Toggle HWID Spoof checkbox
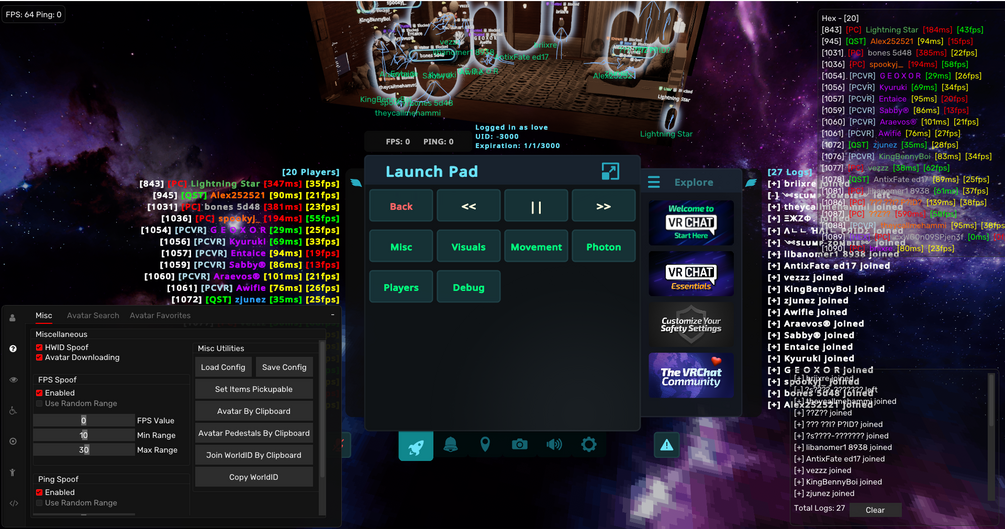1005x529 pixels. coord(39,347)
